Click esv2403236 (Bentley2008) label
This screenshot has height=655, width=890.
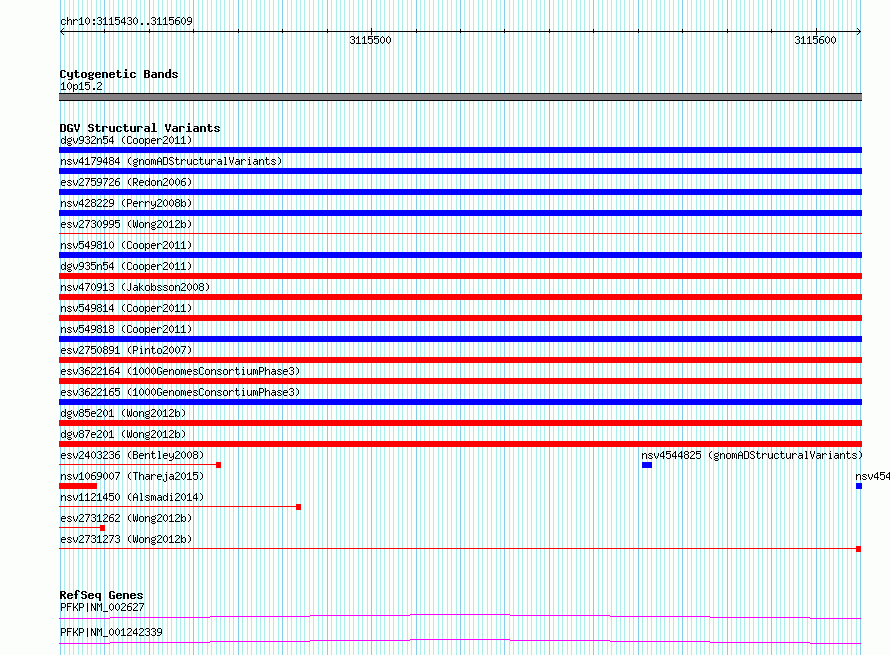[x=132, y=455]
